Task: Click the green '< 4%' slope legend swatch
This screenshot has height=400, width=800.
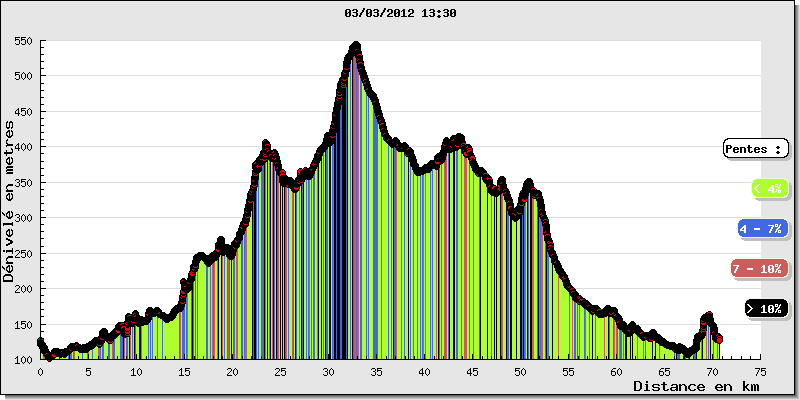Action: coord(770,188)
